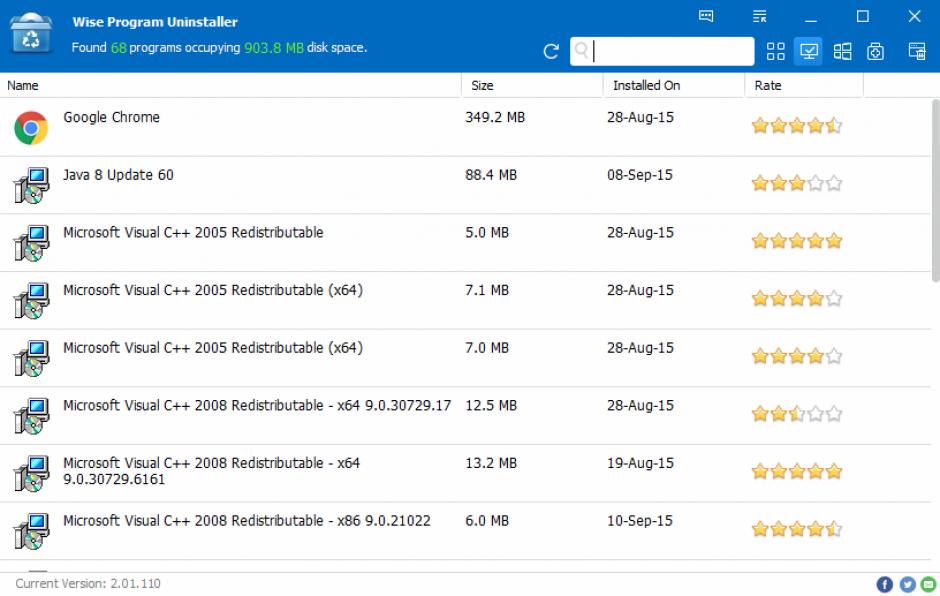Open the Twitter share icon
The width and height of the screenshot is (940, 596).
click(x=907, y=584)
